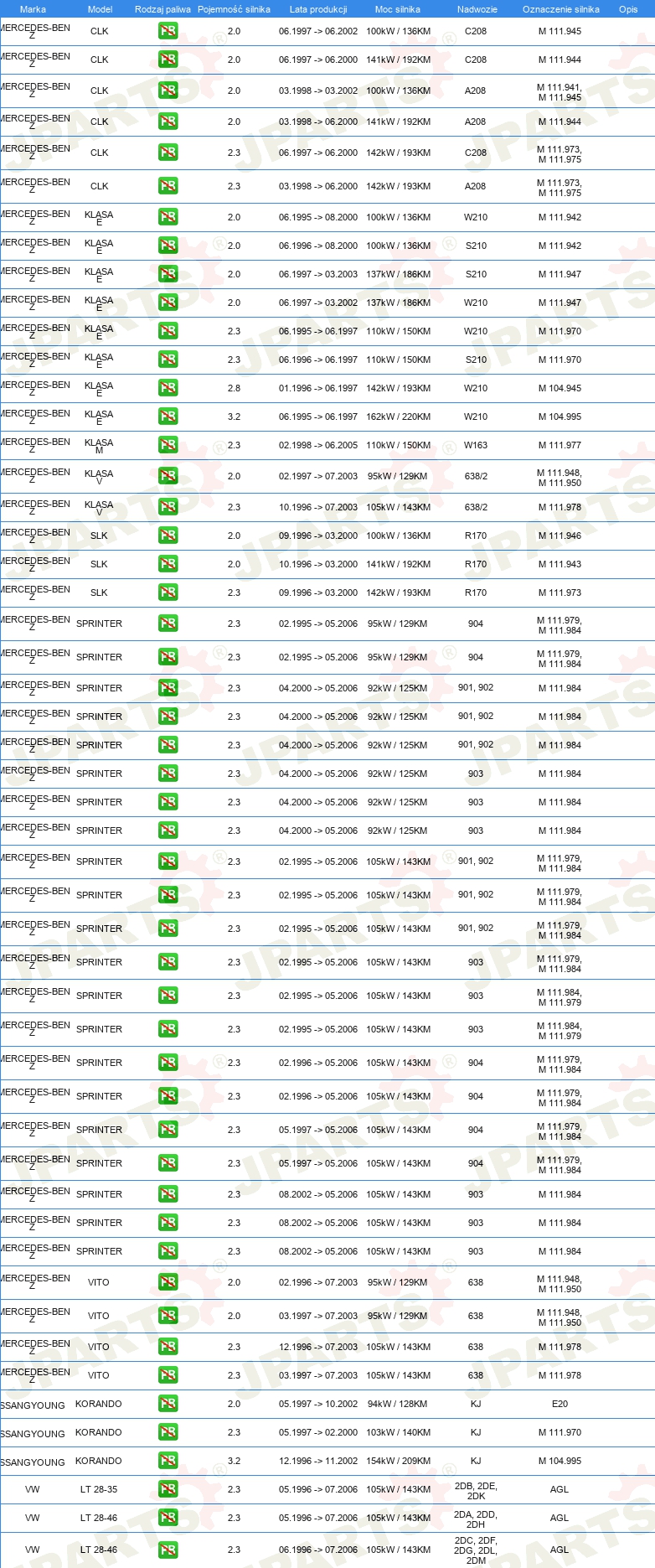Click the Lata produkcji column header

click(318, 9)
